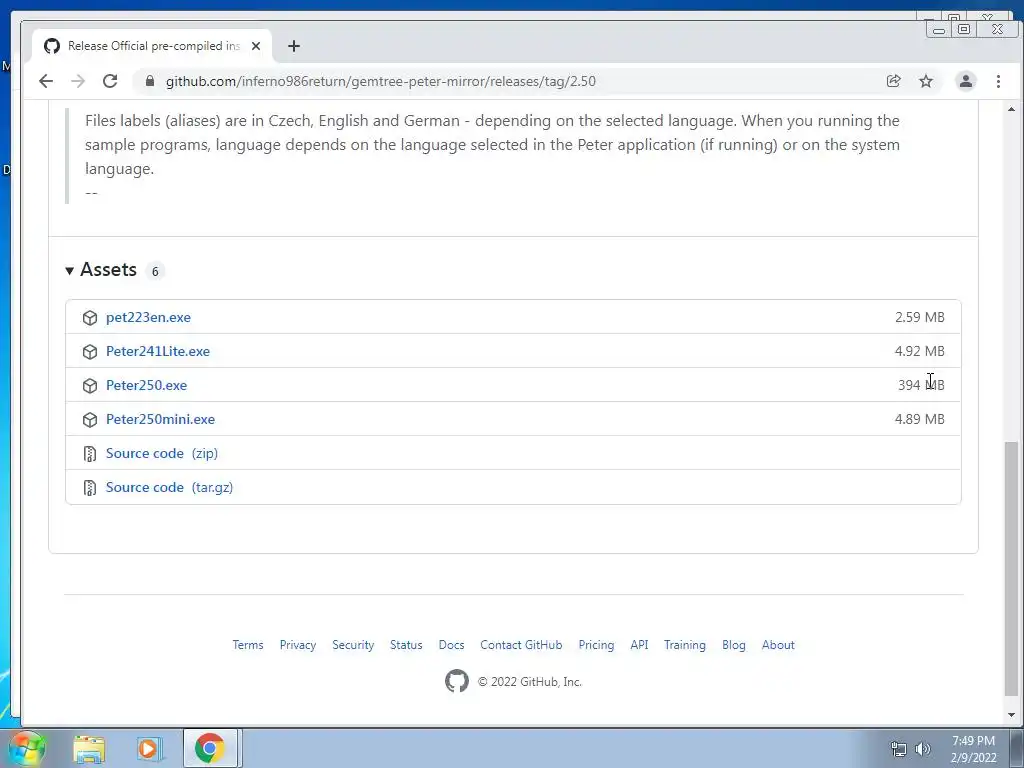
Task: Download pet223en.exe
Action: 148,317
